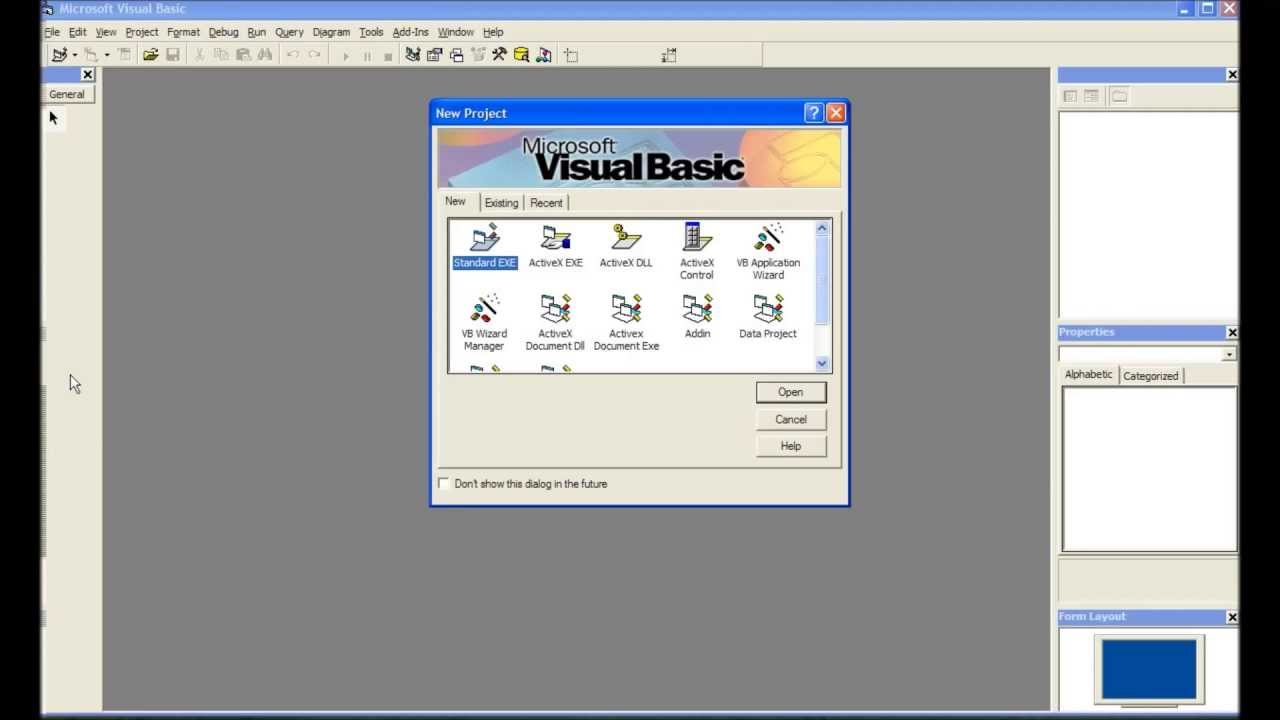Viewport: 1280px width, 720px height.
Task: Select the Pointer tool in the toolbox
Action: tap(54, 118)
